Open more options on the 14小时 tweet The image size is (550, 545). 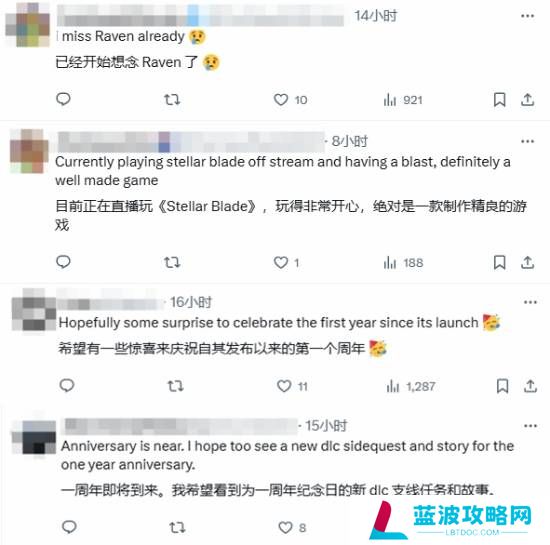(528, 16)
